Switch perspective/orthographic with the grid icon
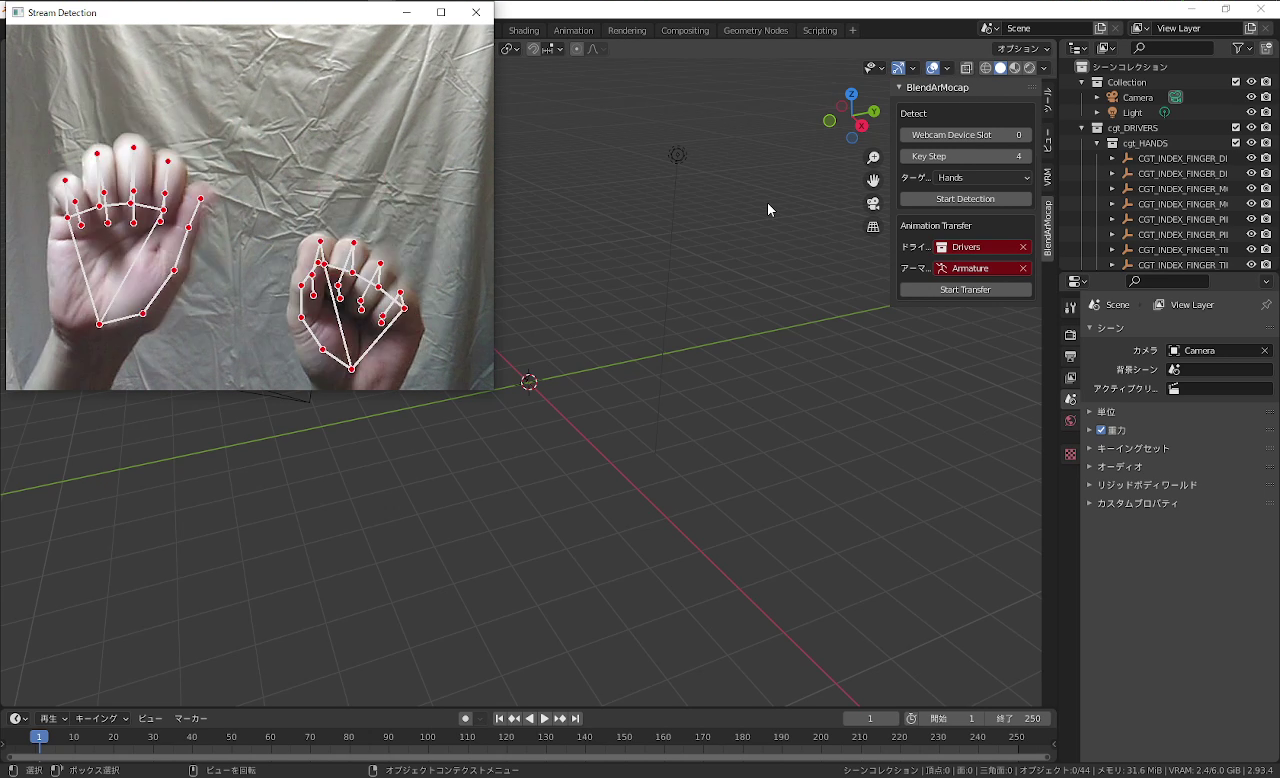 pos(873,227)
